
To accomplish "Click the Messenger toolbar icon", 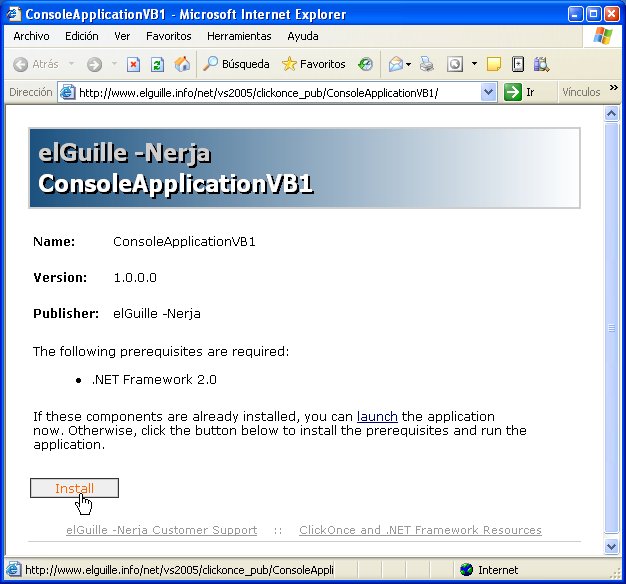I will coord(518,64).
